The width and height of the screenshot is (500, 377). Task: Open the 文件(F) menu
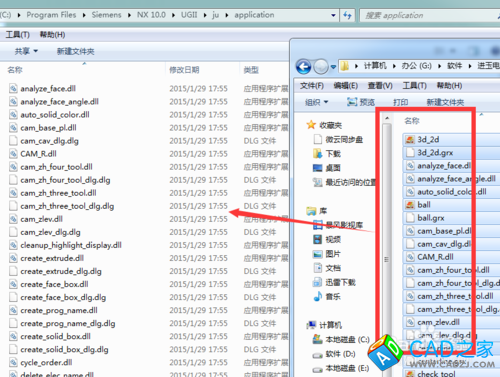[312, 86]
